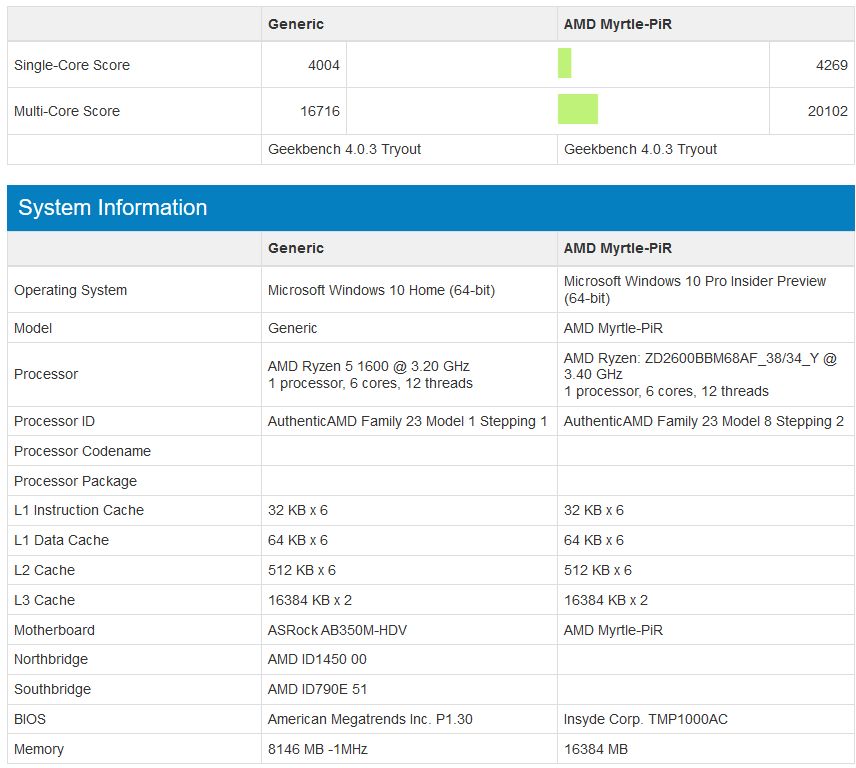This screenshot has width=856, height=768.
Task: Select the Multi-Core Score label
Action: (x=67, y=111)
